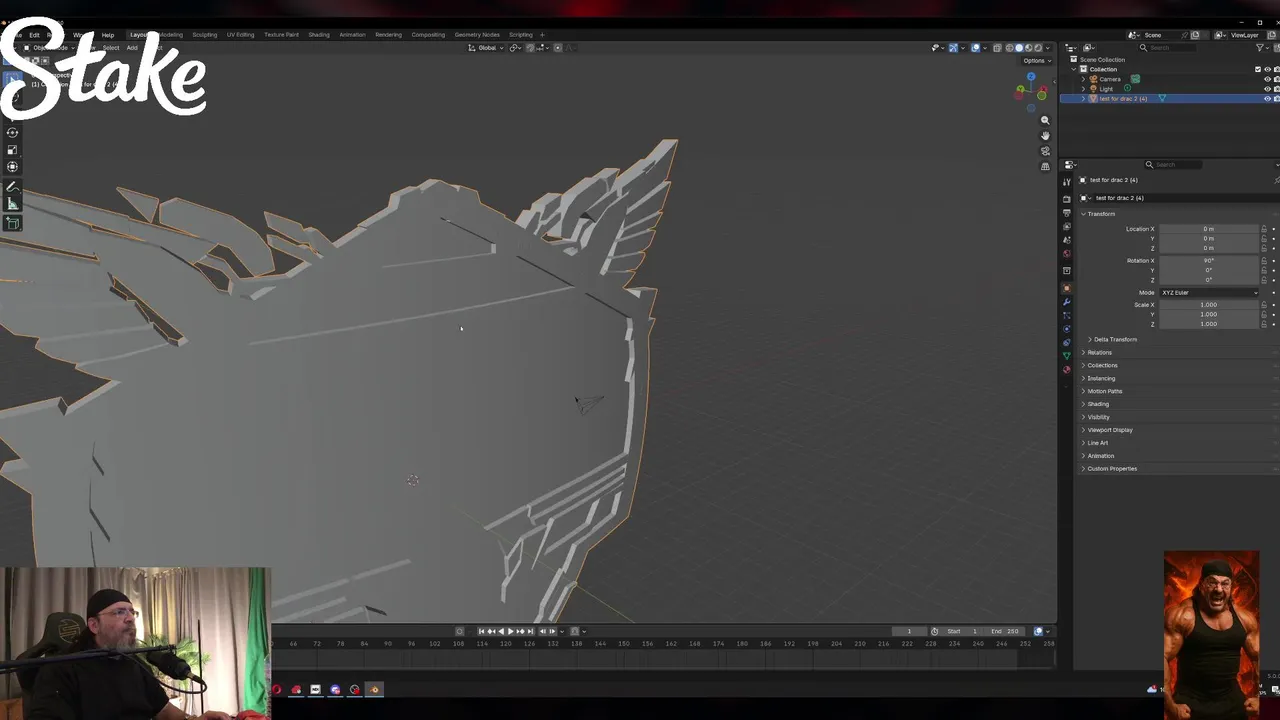Open the Help menu
The image size is (1280, 720).
click(108, 35)
